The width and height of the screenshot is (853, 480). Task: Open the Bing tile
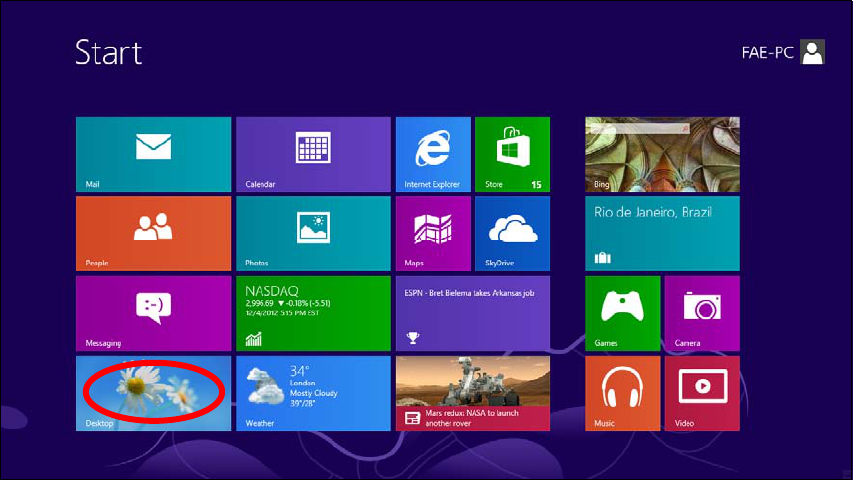(662, 155)
